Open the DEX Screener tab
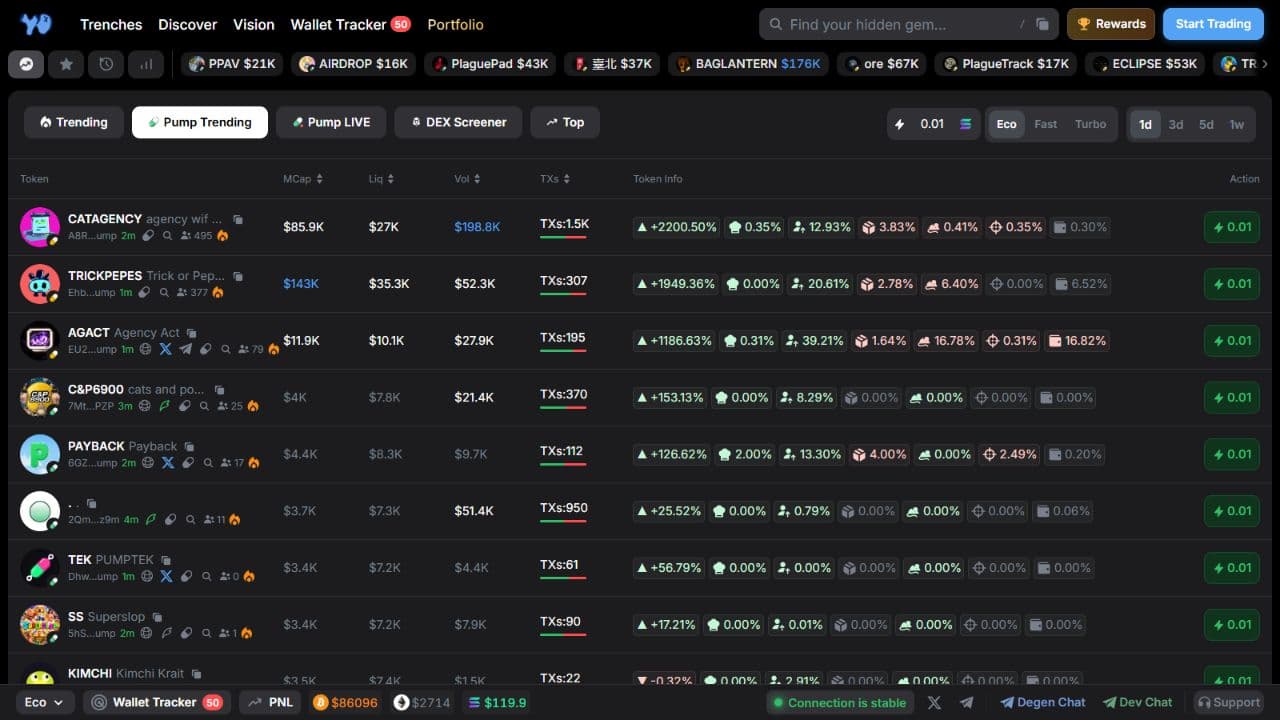Screen dimensions: 1280x720 [458, 122]
